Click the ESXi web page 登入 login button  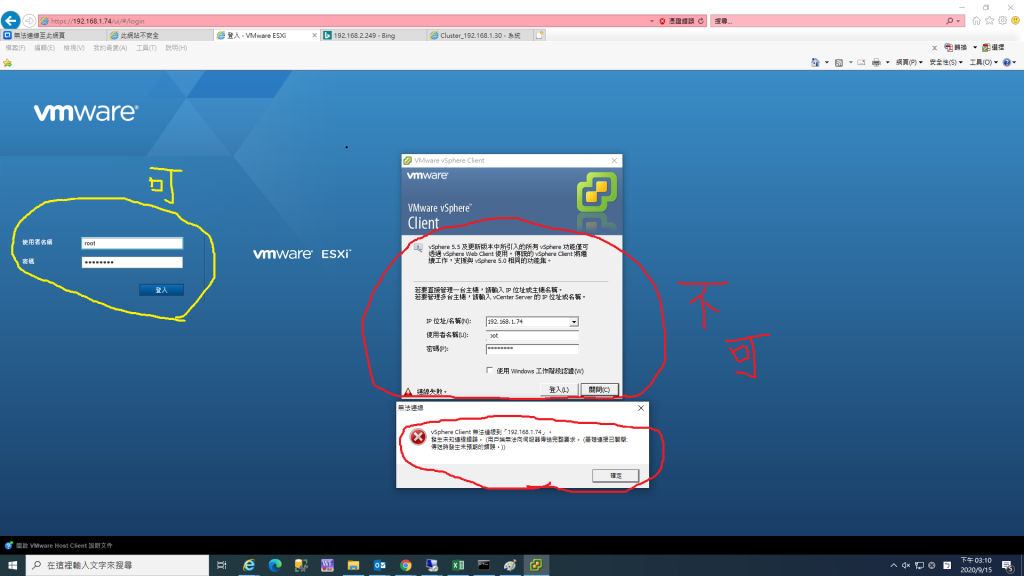click(161, 290)
